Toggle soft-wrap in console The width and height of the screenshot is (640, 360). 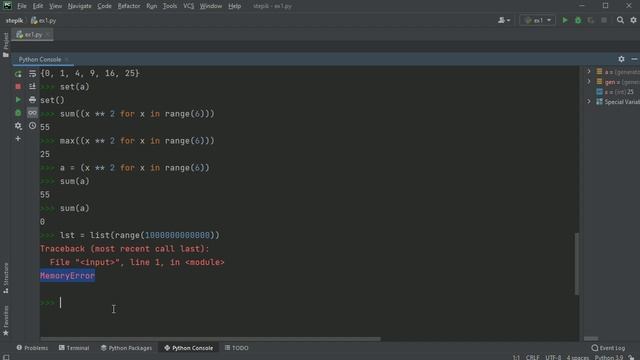pyautogui.click(x=32, y=74)
